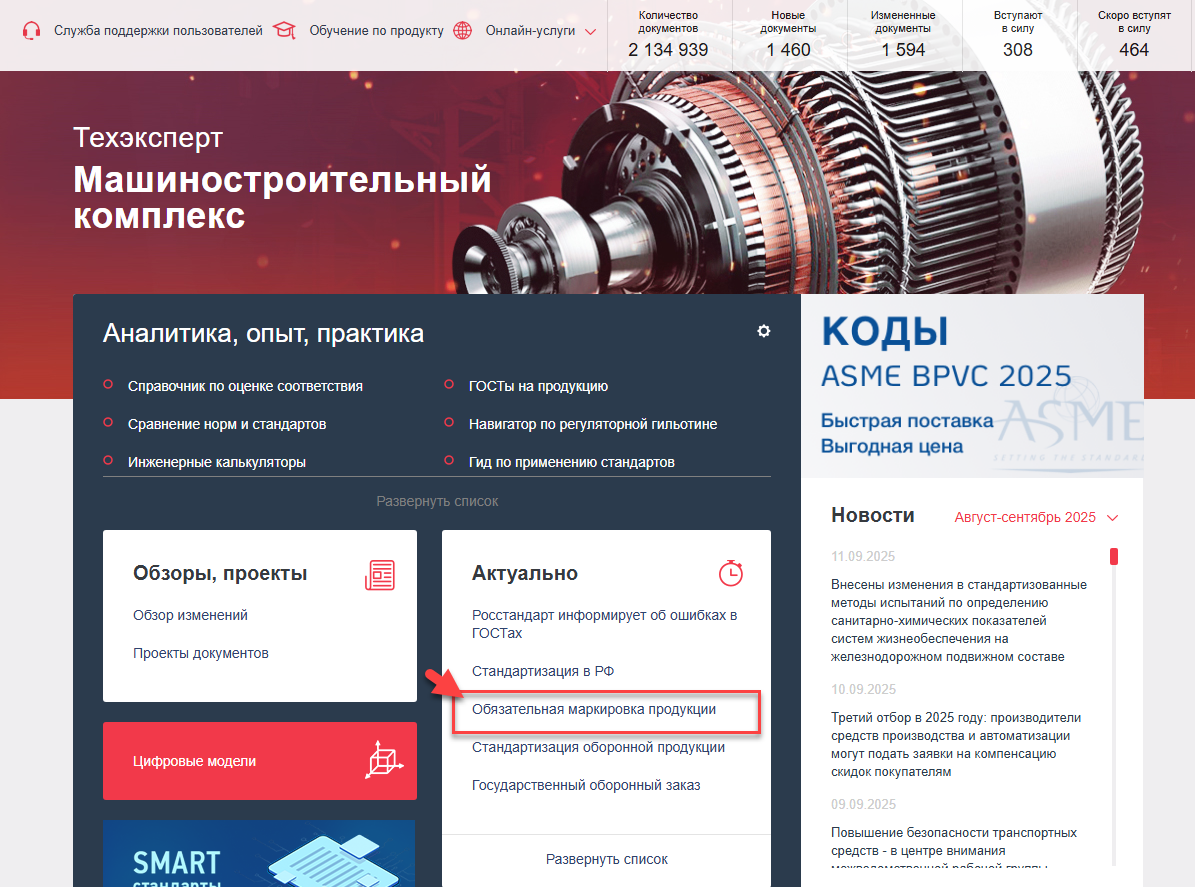Click the headset support service icon
1195x887 pixels.
31,30
